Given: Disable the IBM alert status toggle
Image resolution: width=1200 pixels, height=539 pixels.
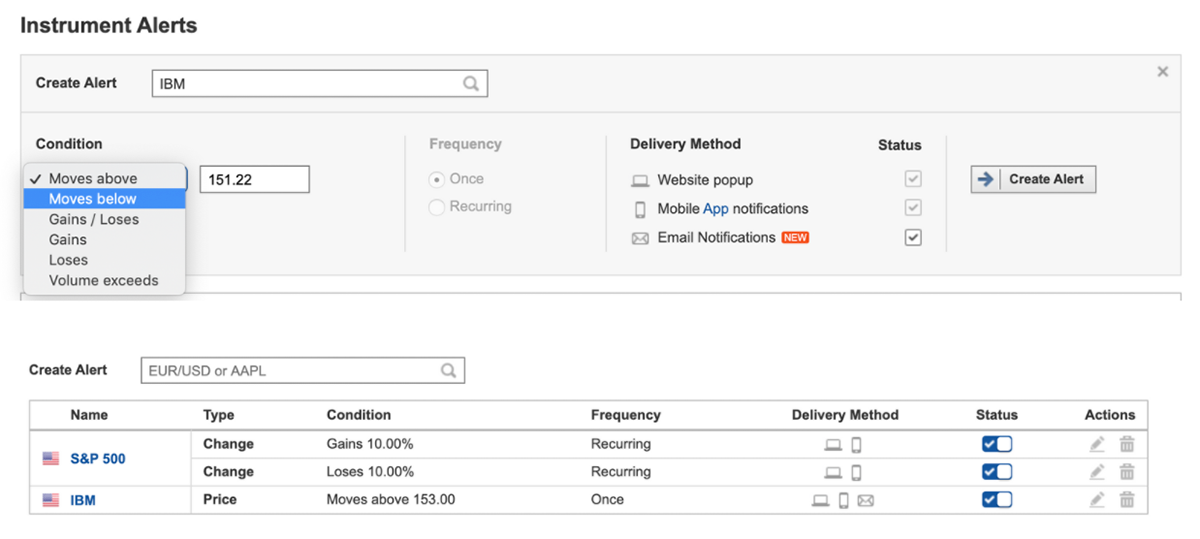Looking at the screenshot, I should tap(997, 500).
